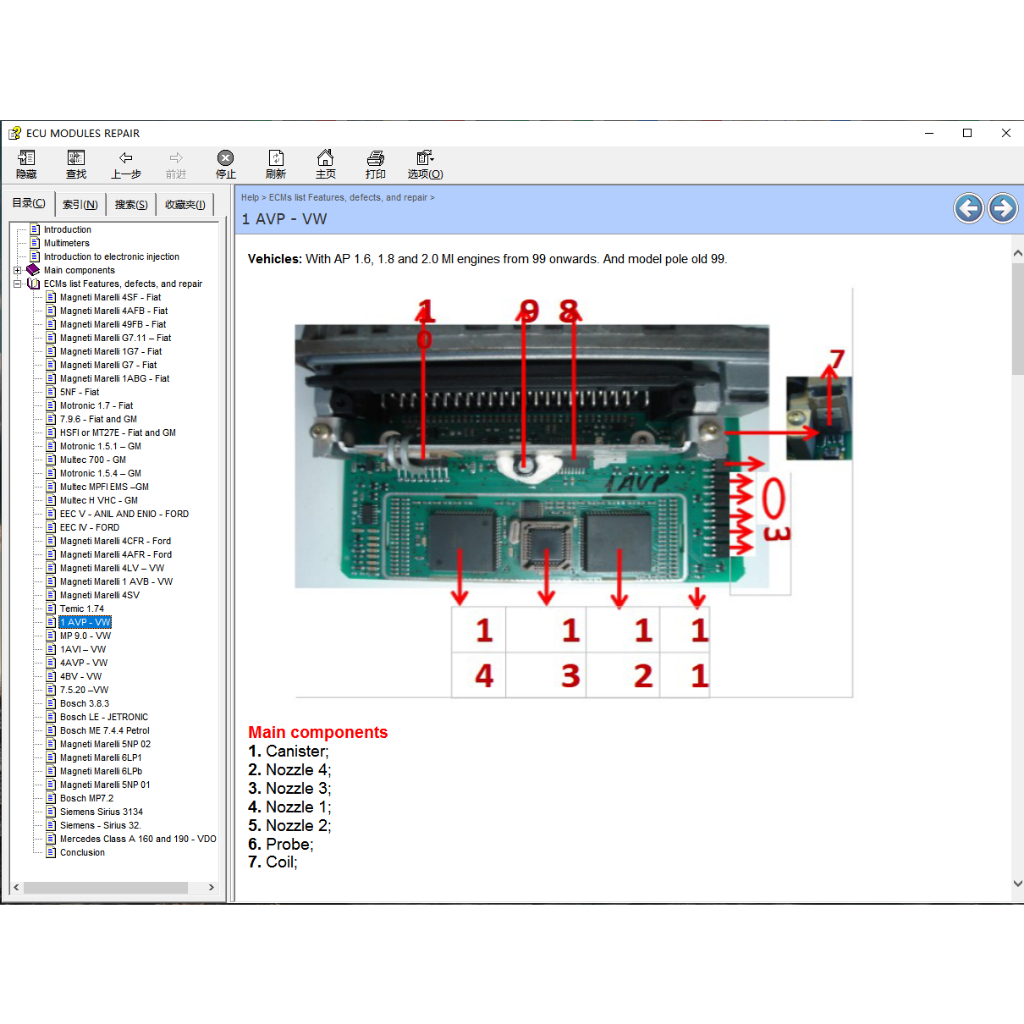Expand the Main components tree node
The image size is (1024, 1024).
pos(18,270)
